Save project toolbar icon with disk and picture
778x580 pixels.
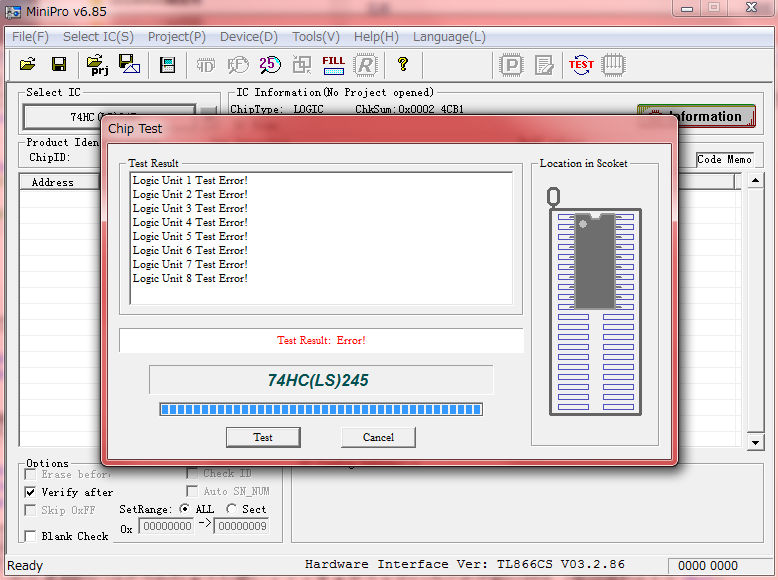(x=129, y=64)
